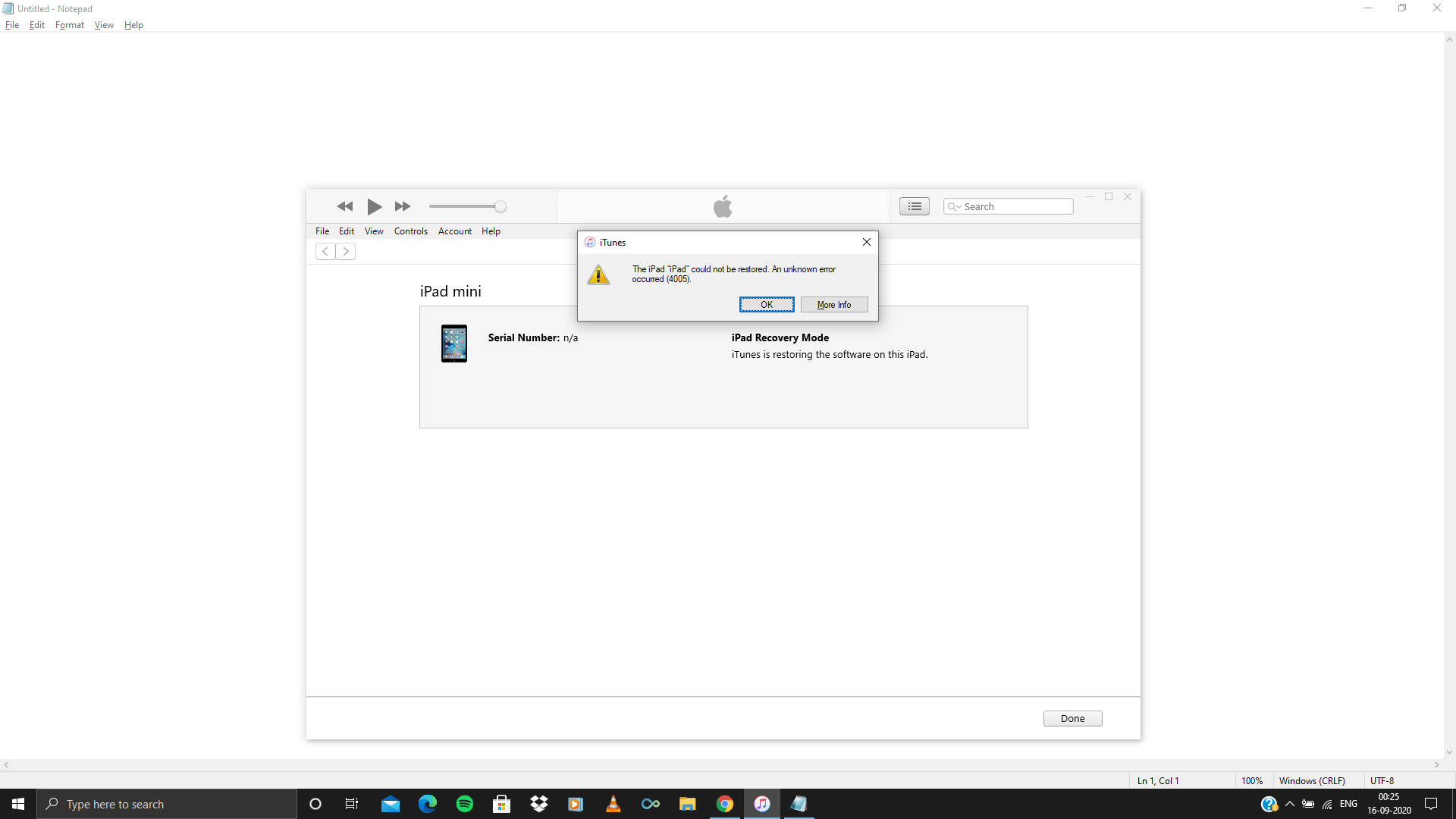The width and height of the screenshot is (1456, 819).
Task: Click OK to dismiss the restore error
Action: (767, 304)
